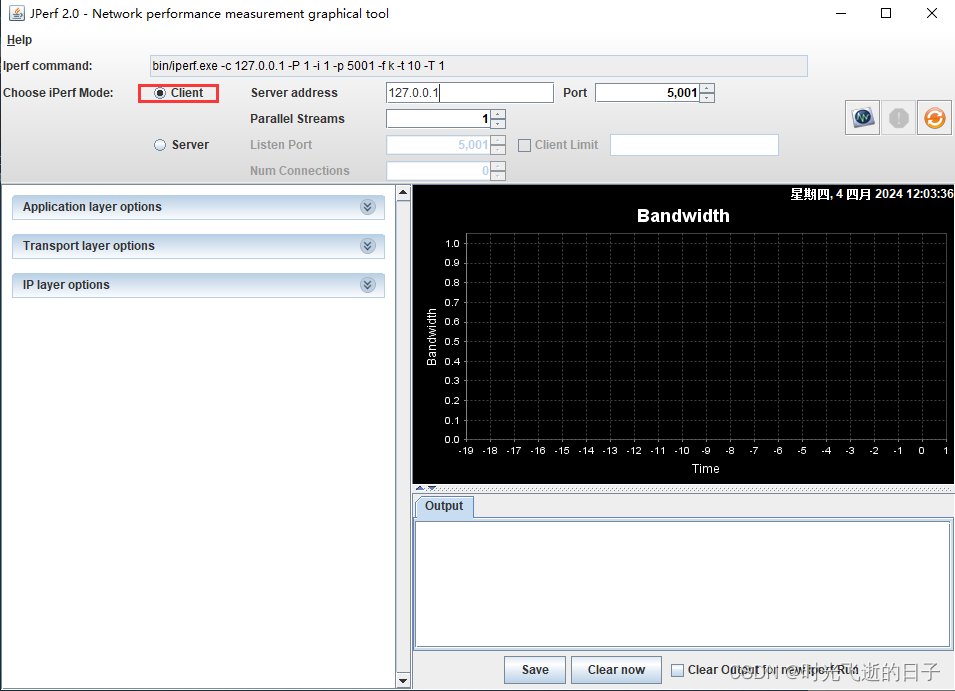Click the Client Limit text field
This screenshot has height=691, width=955.
(x=694, y=145)
